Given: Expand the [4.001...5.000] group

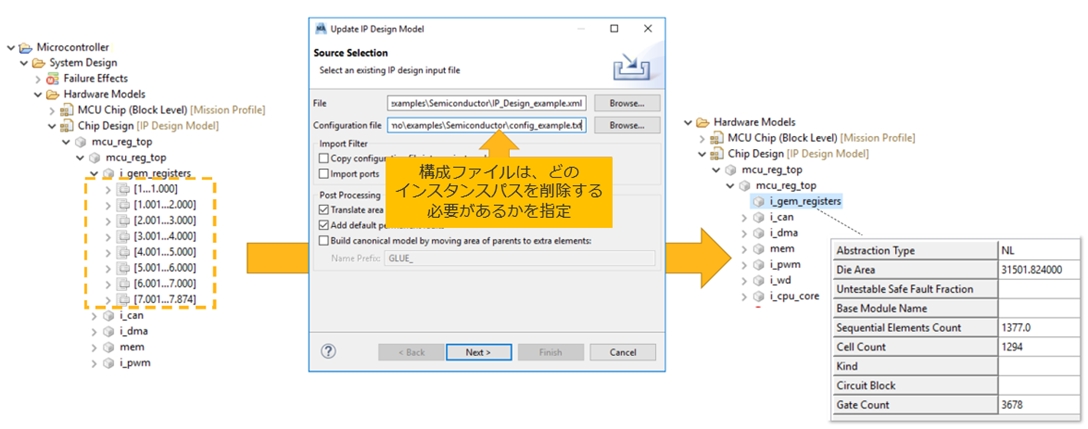Looking at the screenshot, I should pos(108,252).
